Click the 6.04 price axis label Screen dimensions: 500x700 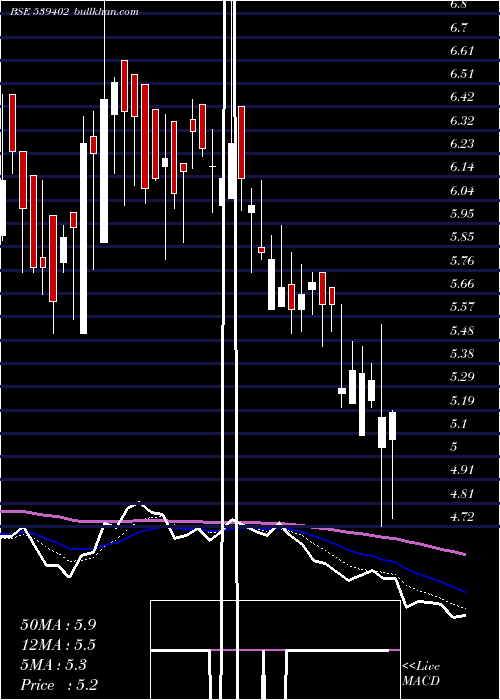tap(462, 191)
